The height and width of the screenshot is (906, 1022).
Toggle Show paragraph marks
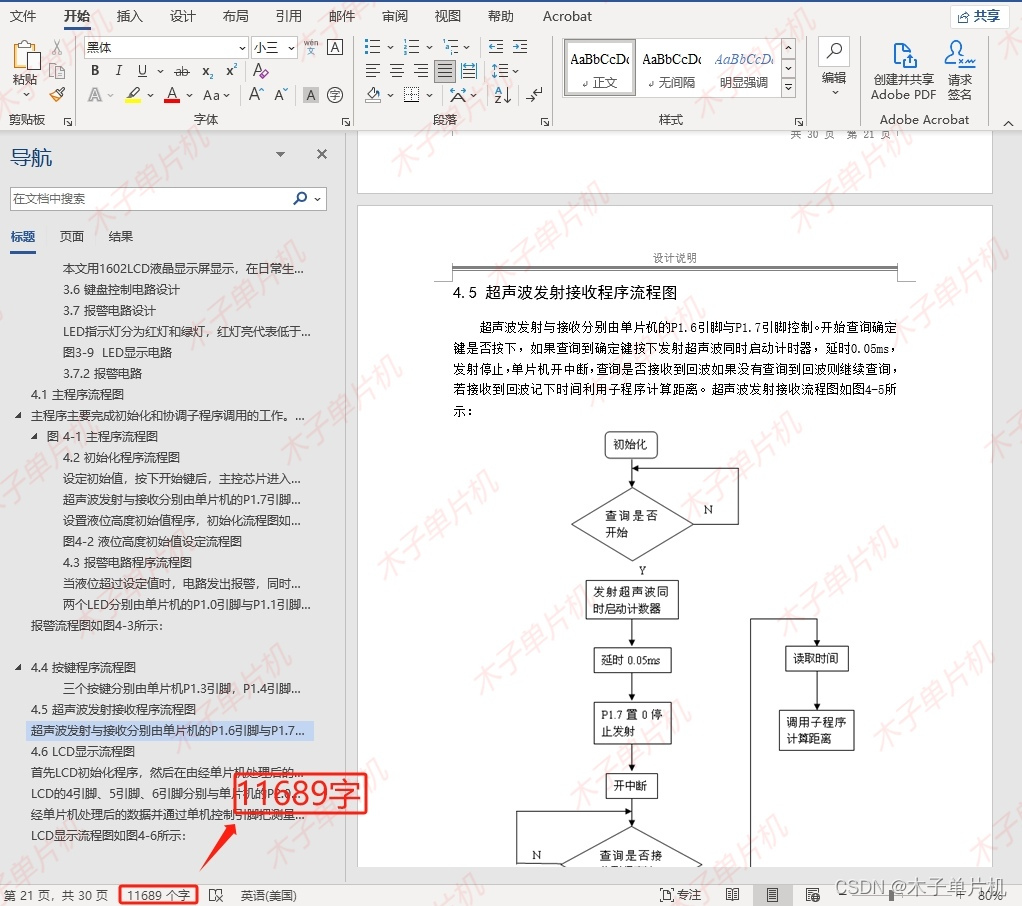[534, 95]
